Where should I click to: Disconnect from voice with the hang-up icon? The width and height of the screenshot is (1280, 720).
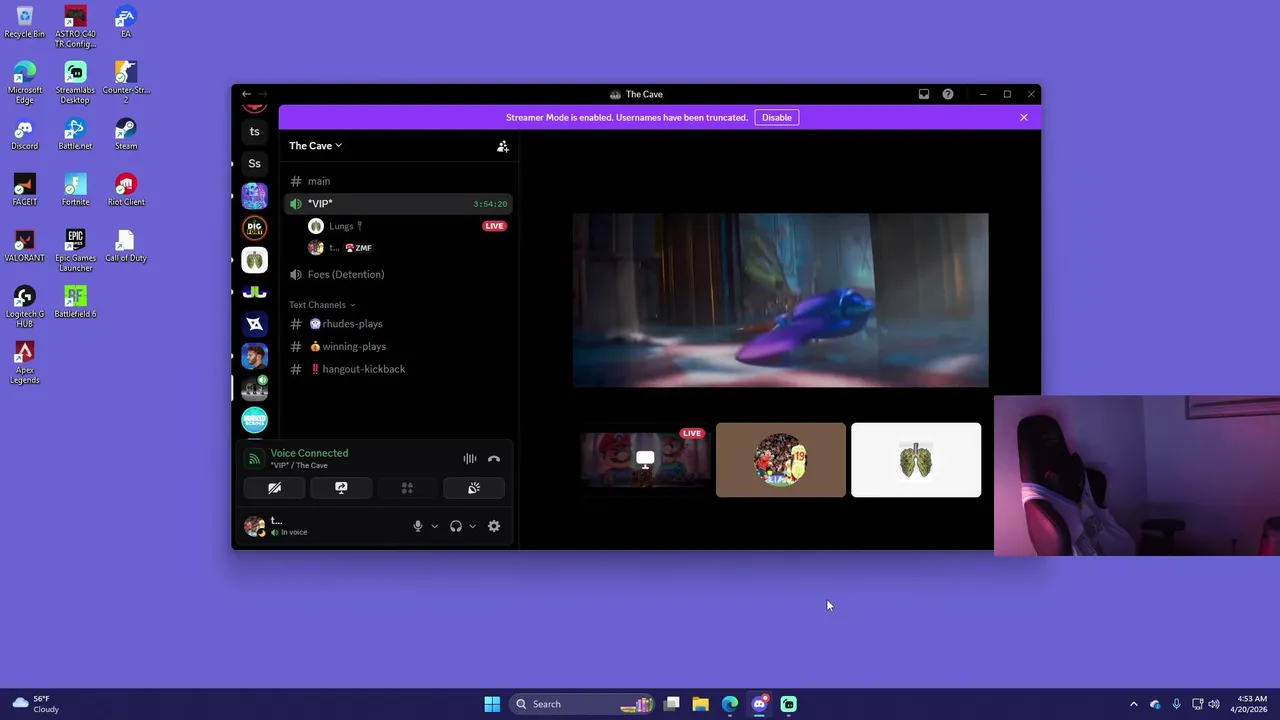494,459
